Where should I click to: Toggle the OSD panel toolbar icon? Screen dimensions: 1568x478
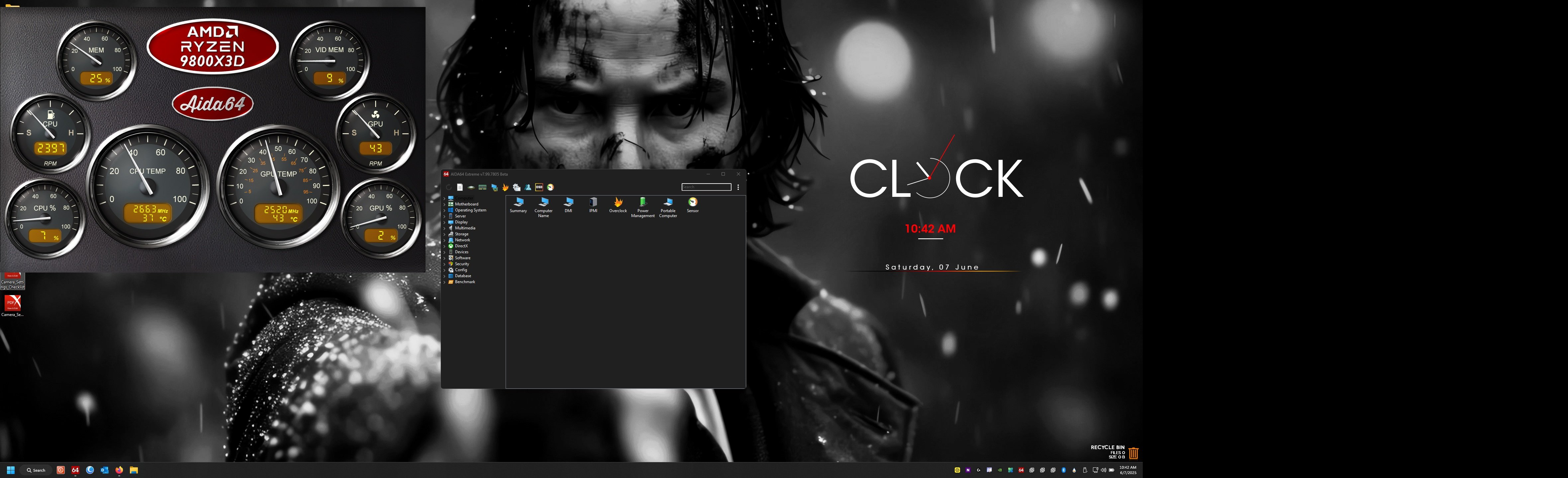click(539, 187)
